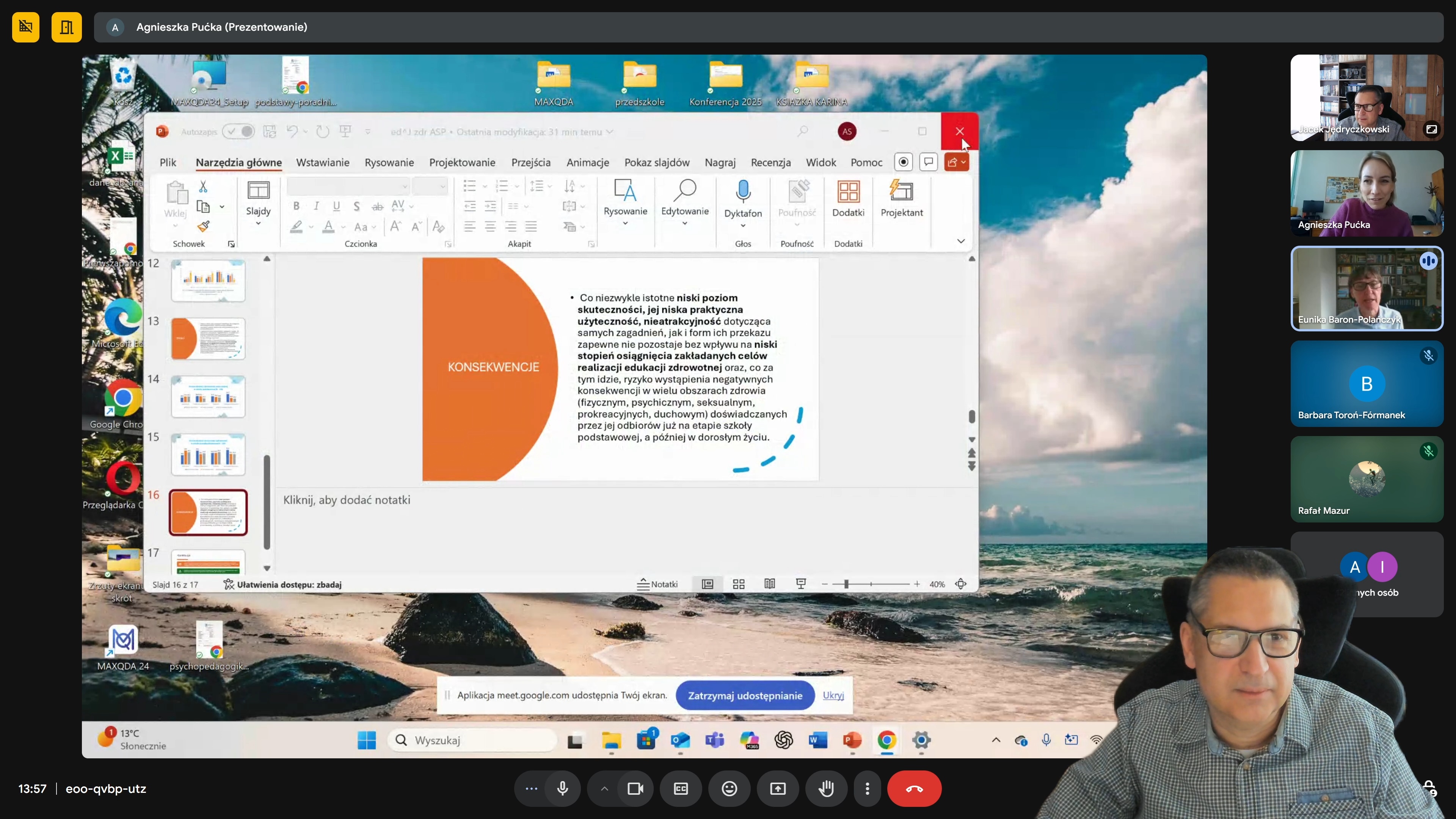Click the Dodatki add-ins icon

[848, 191]
